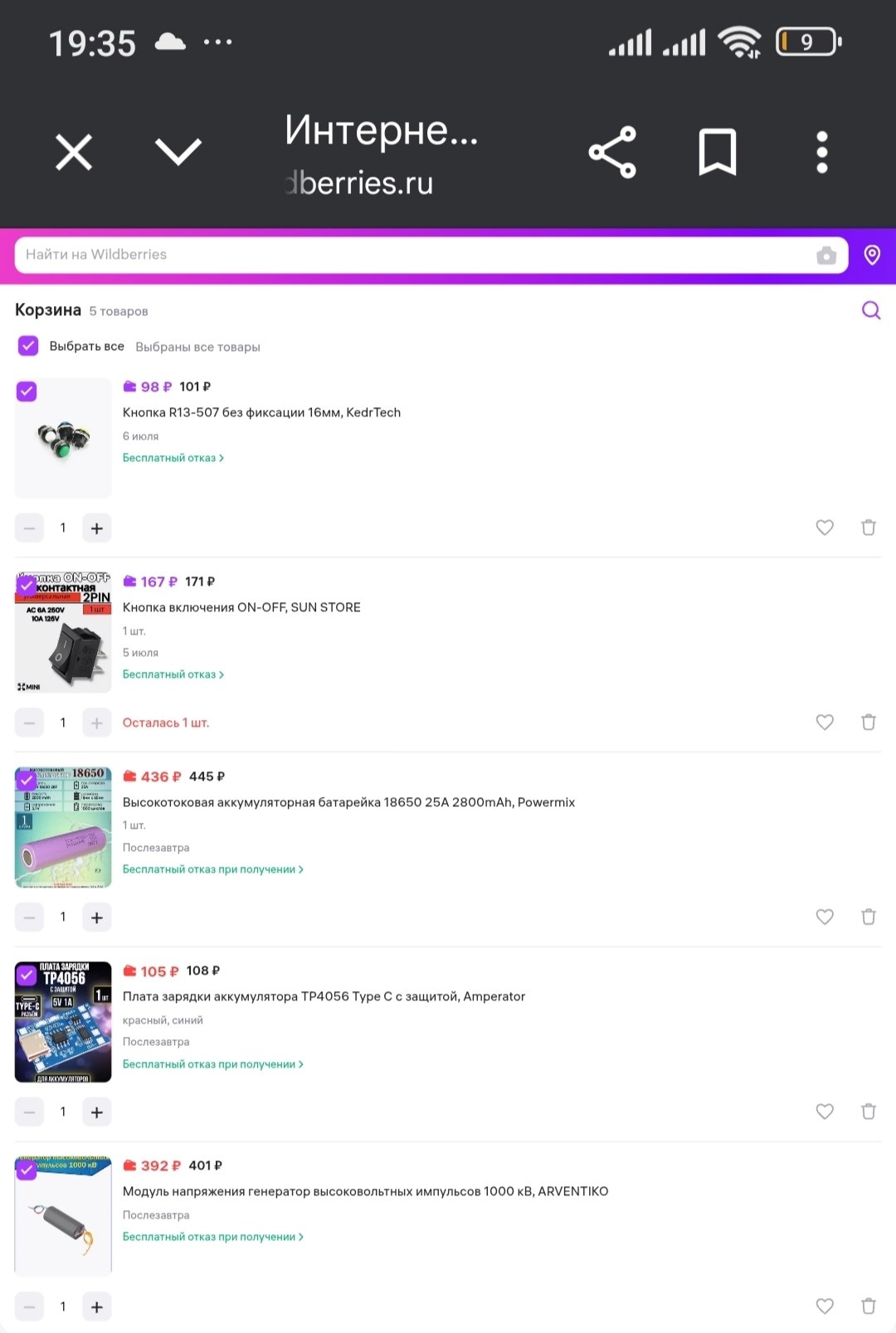
Task: Bookmark this page
Action: coord(718,153)
